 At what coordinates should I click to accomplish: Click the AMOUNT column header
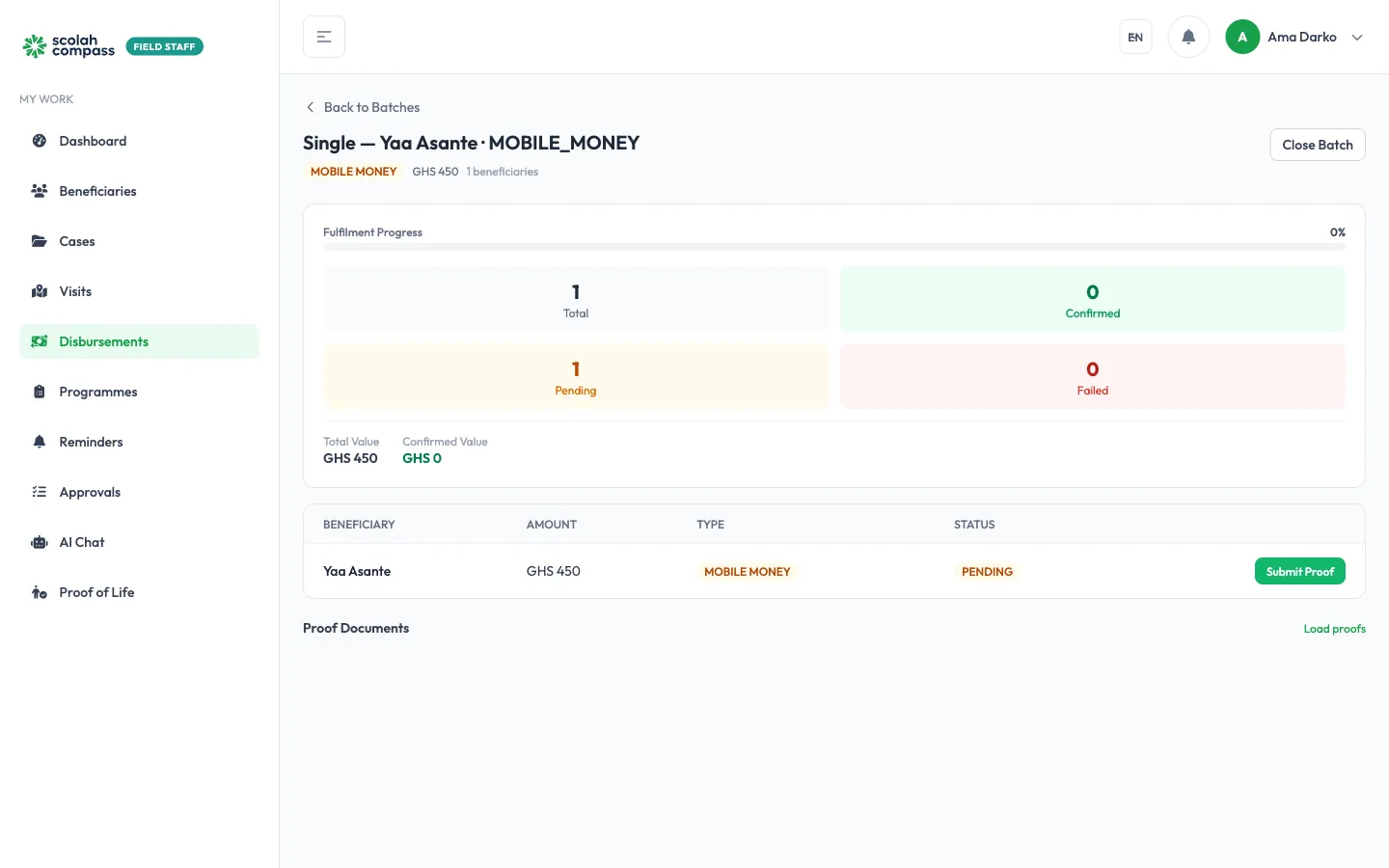point(552,525)
